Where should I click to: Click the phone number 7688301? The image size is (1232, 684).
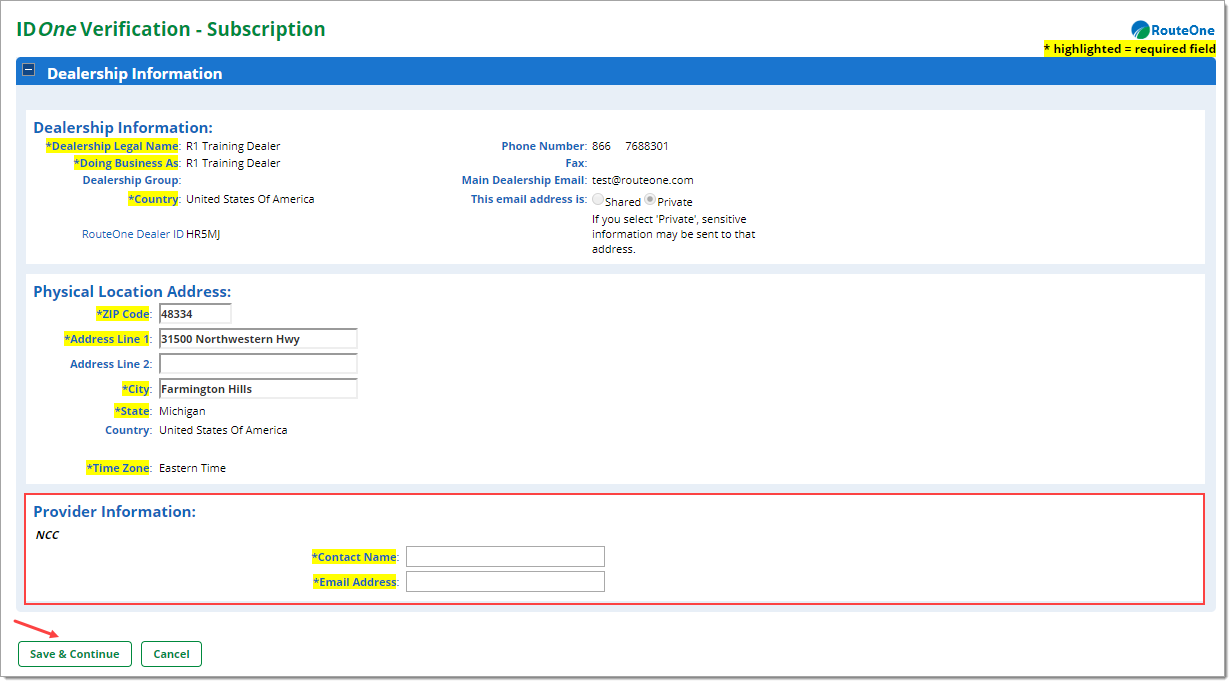647,146
